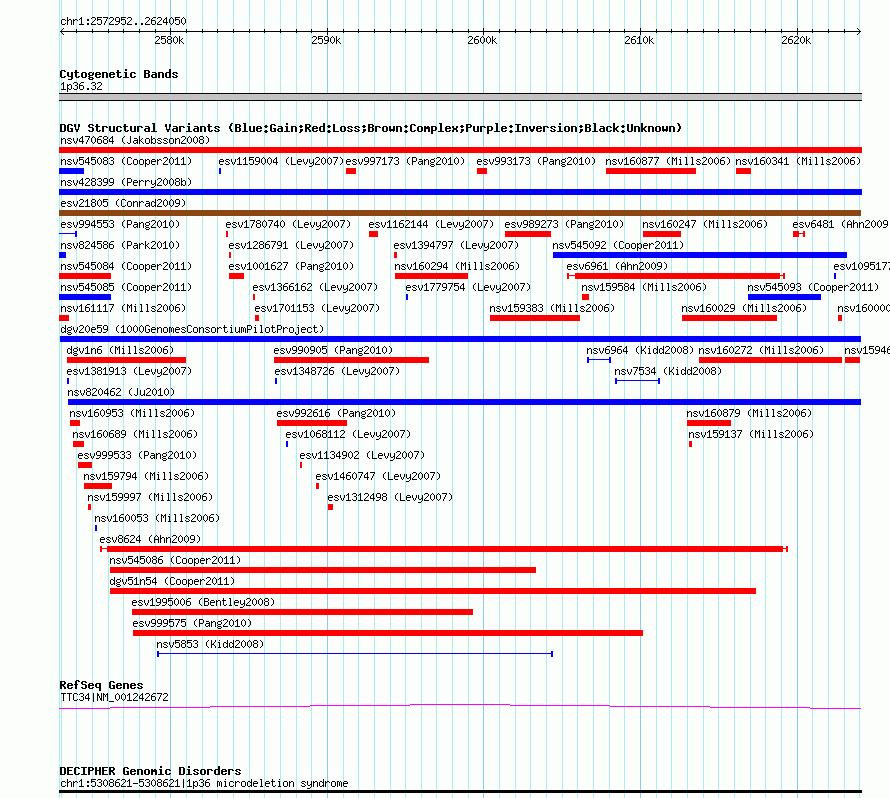Image resolution: width=890 pixels, height=798 pixels.
Task: Select nsv160689 (Mills2006) variant
Action: point(78,444)
